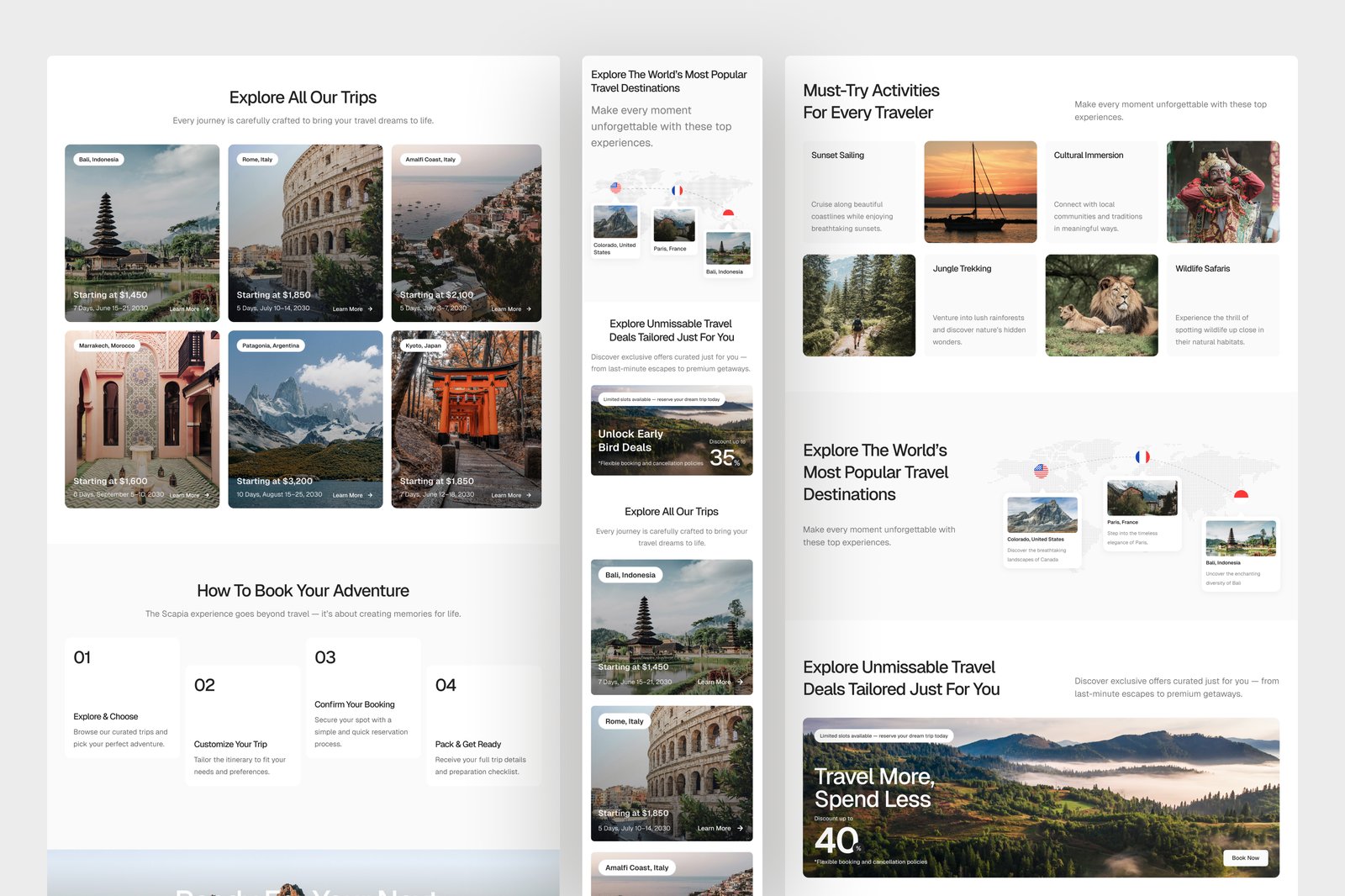Click the arrow icon on the Kyoto, Japan card
The height and width of the screenshot is (896, 1345).
tap(529, 495)
